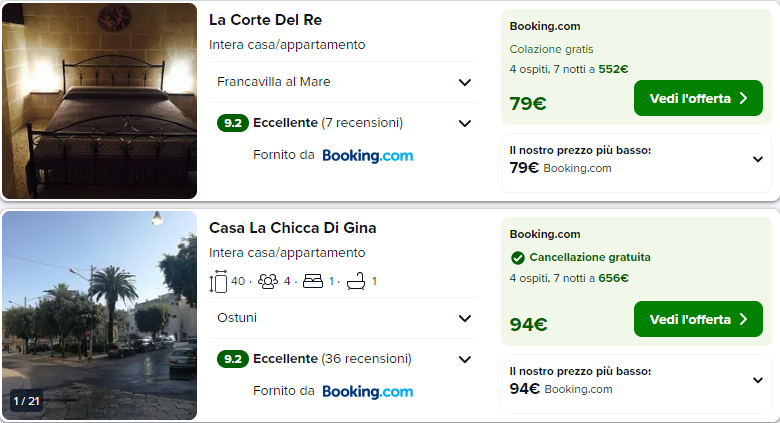
Task: Expand the 36 recensioni rating details
Action: coord(464,359)
